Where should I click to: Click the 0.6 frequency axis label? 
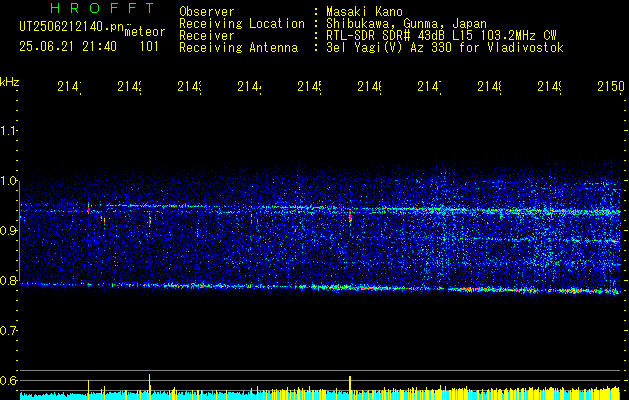click(x=9, y=380)
